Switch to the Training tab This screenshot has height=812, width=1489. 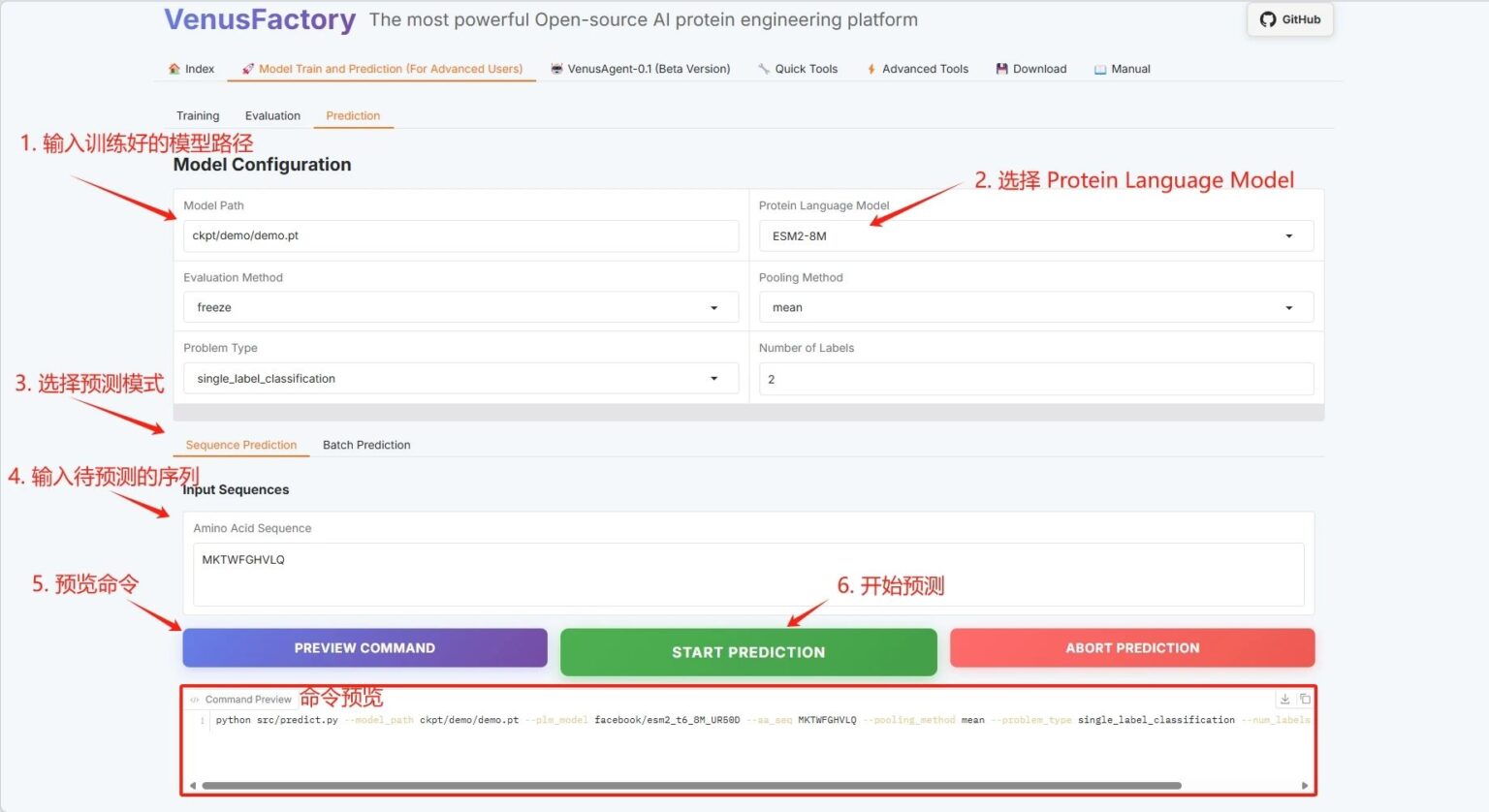198,115
